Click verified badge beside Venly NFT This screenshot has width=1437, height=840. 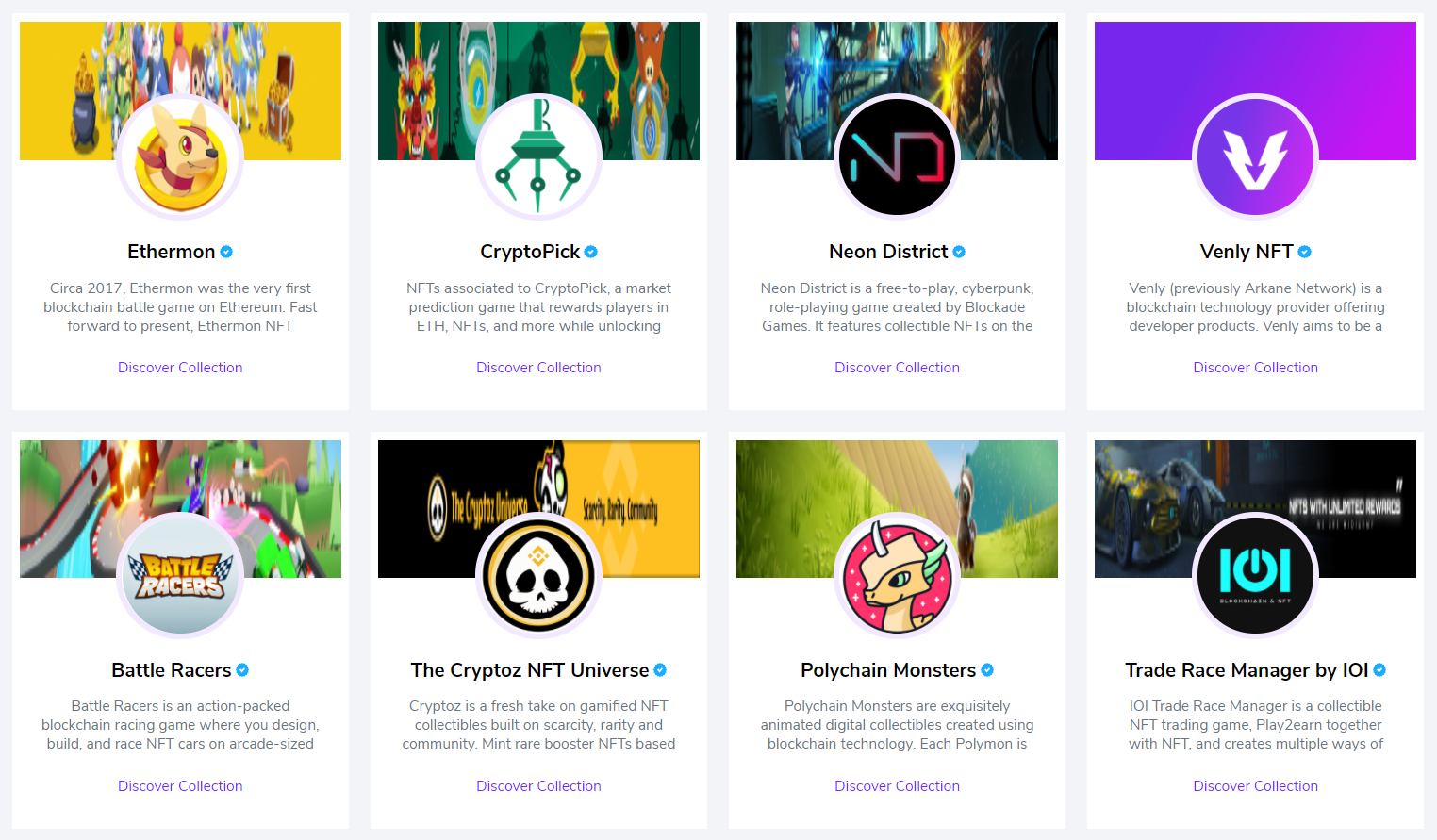tap(1305, 252)
